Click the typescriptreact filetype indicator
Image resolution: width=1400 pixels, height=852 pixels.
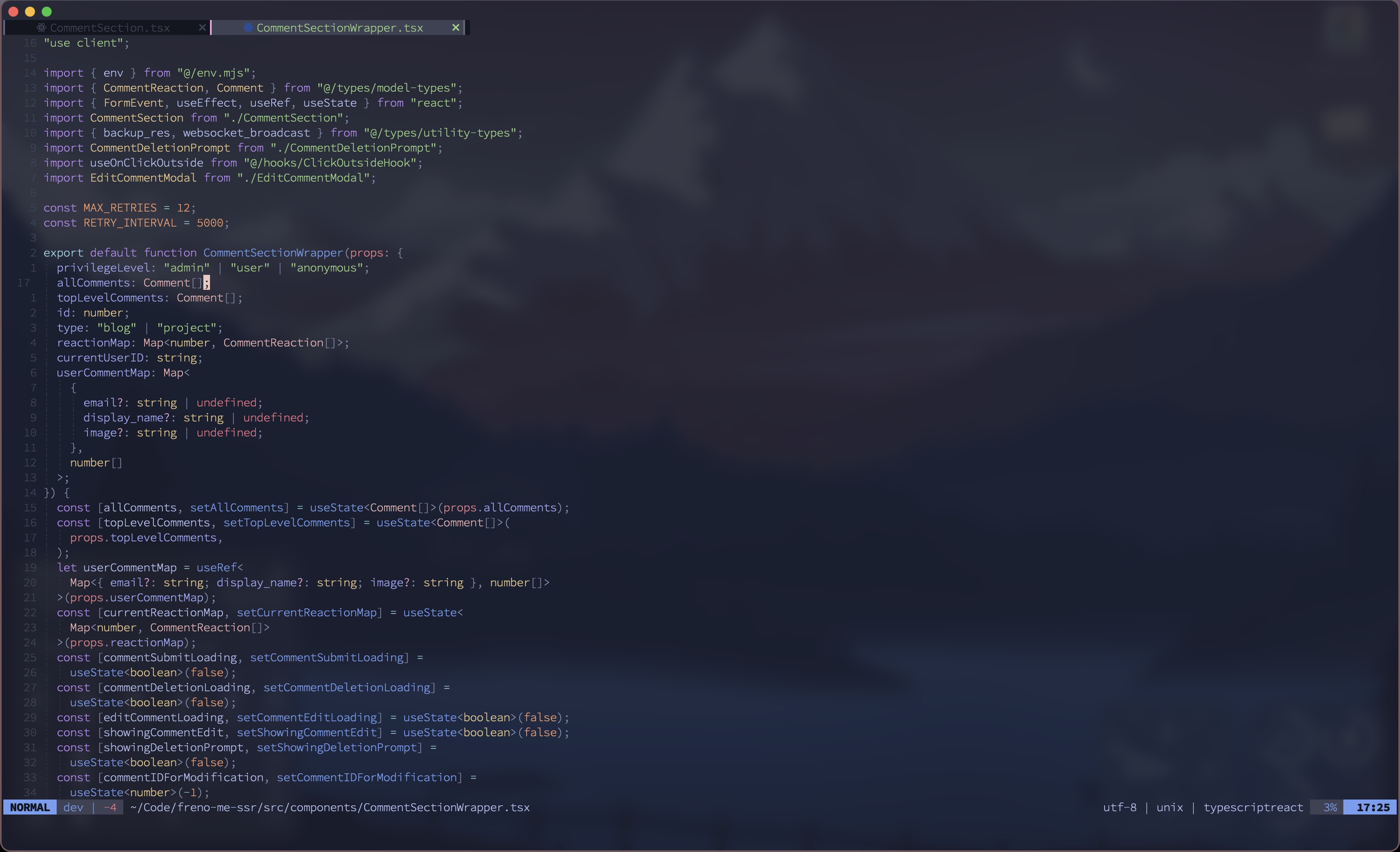pyautogui.click(x=1253, y=807)
